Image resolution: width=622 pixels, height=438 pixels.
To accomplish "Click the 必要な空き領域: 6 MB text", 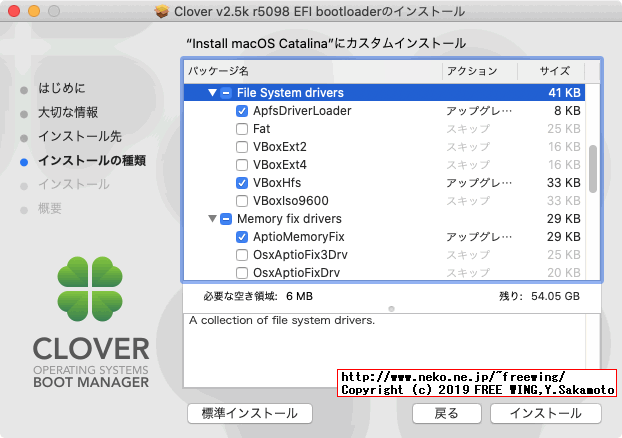I will 258,296.
